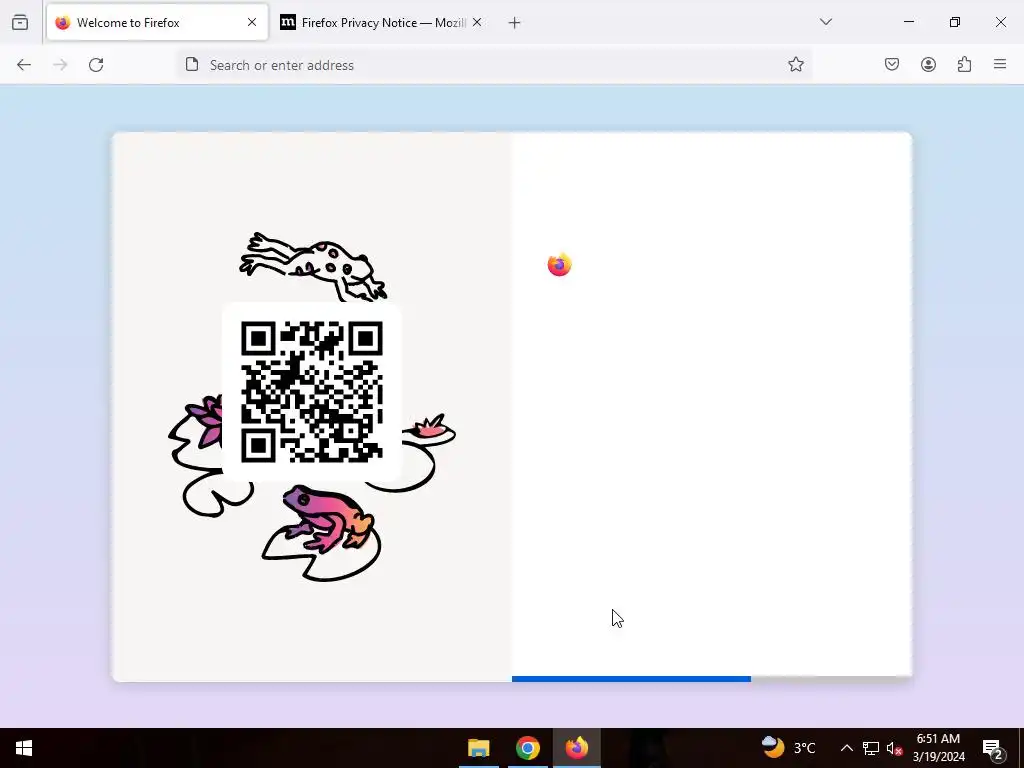Viewport: 1024px width, 768px height.
Task: Open a new tab with the plus button
Action: click(x=515, y=23)
